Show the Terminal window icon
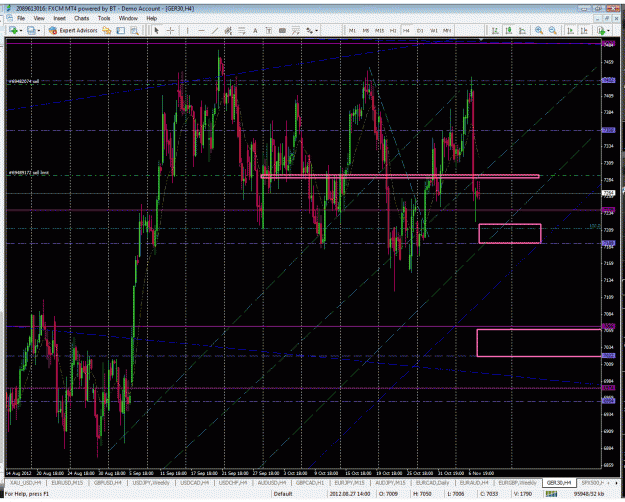625x502 pixels. coord(121,30)
